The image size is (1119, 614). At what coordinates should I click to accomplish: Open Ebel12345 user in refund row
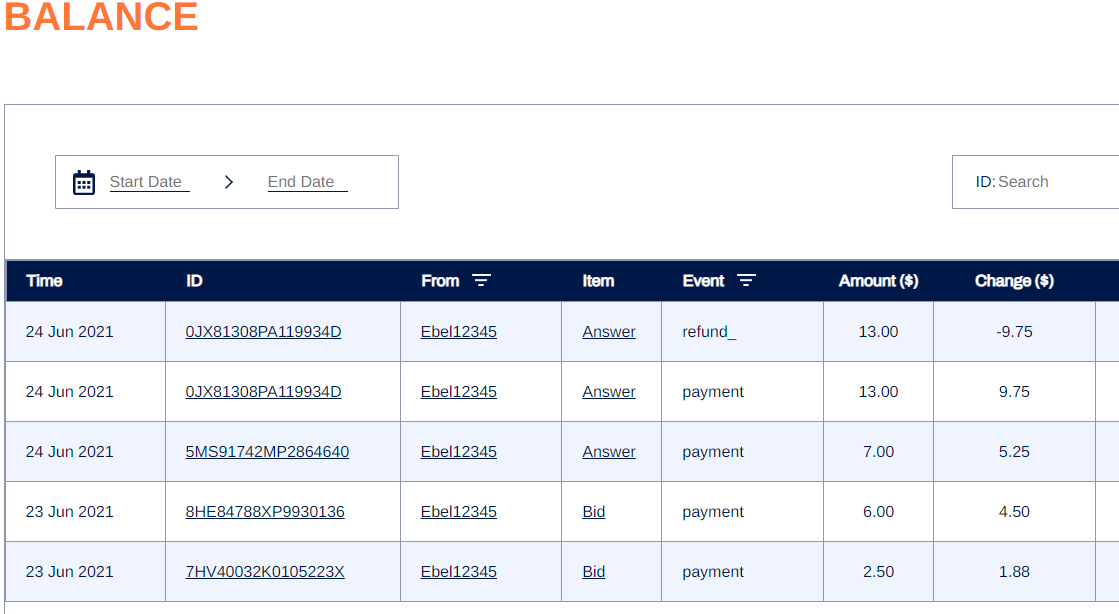pos(458,332)
